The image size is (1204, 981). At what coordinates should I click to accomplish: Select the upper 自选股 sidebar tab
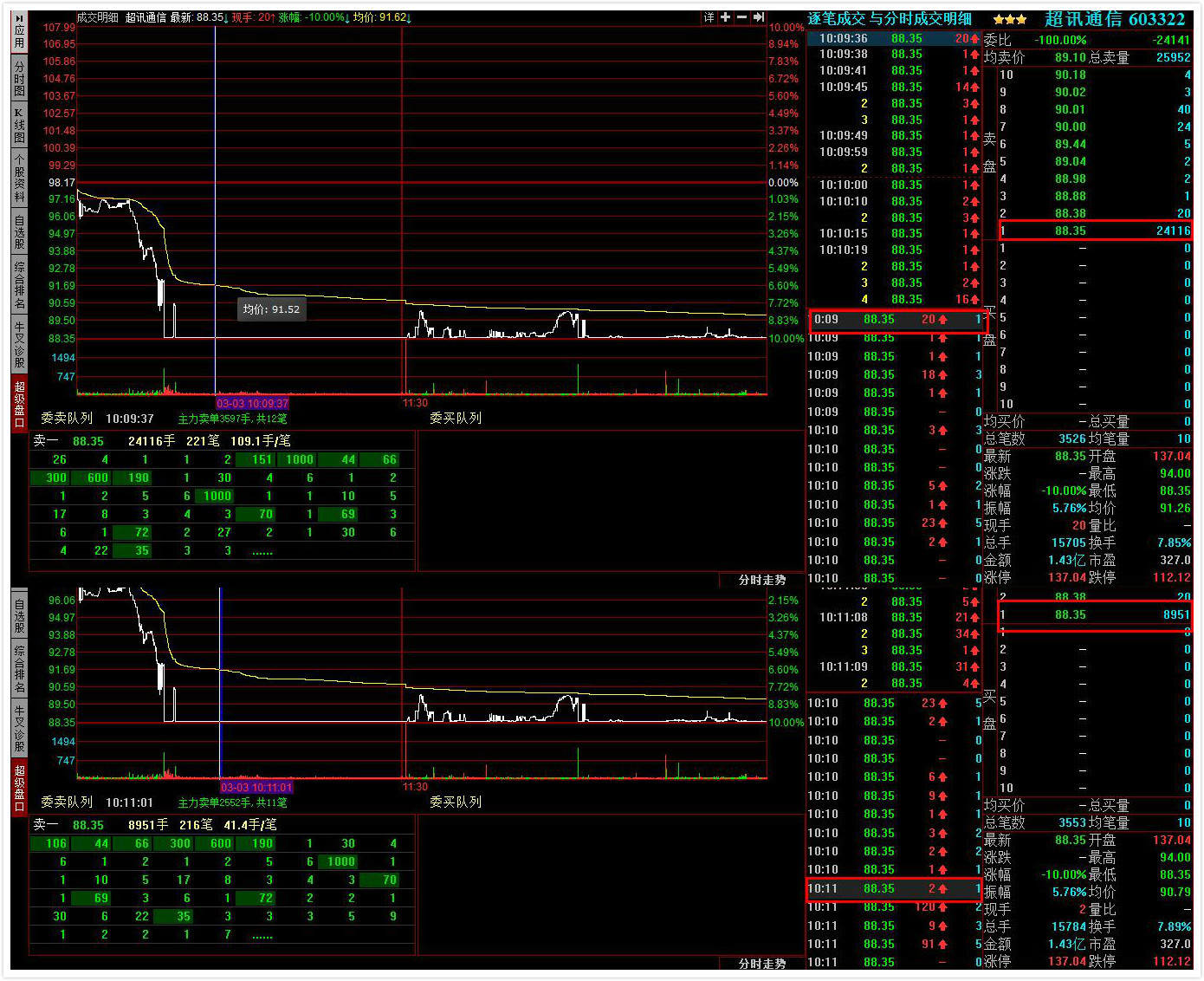click(x=19, y=232)
